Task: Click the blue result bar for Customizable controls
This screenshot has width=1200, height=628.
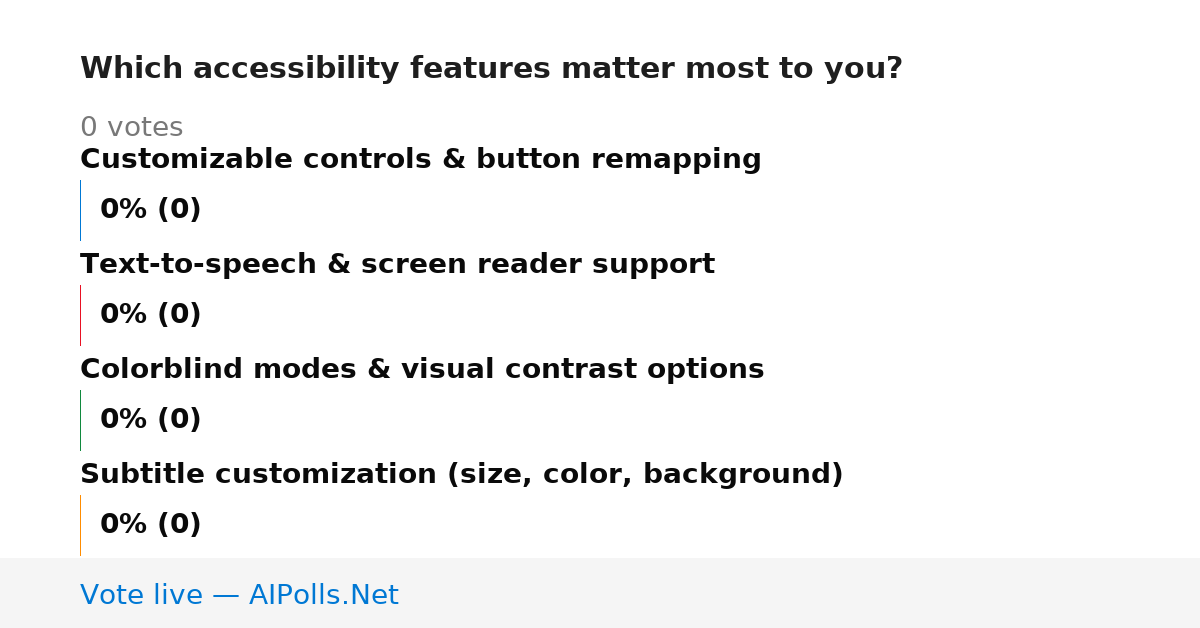Action: coord(80,210)
